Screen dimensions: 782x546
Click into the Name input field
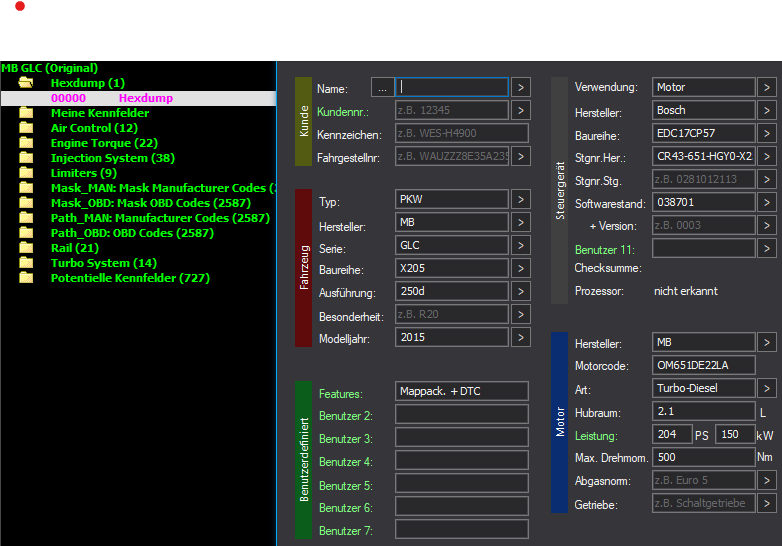coord(452,87)
